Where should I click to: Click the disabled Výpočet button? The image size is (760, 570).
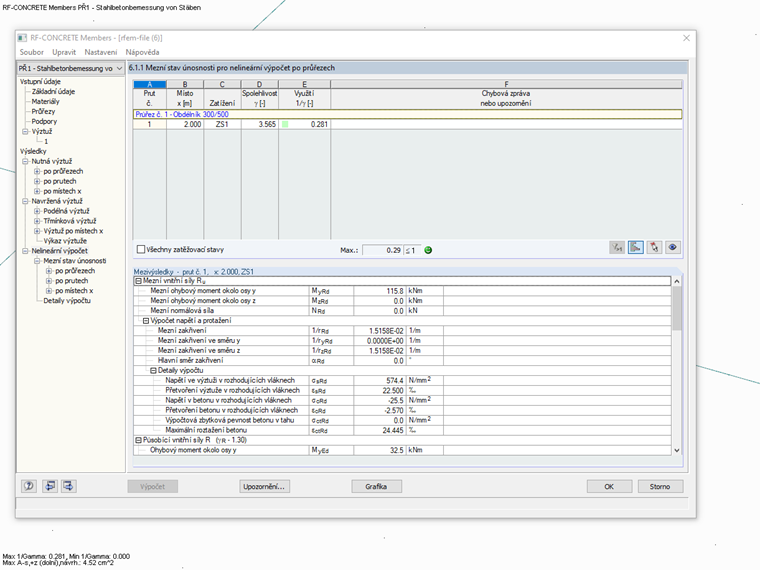coord(153,486)
